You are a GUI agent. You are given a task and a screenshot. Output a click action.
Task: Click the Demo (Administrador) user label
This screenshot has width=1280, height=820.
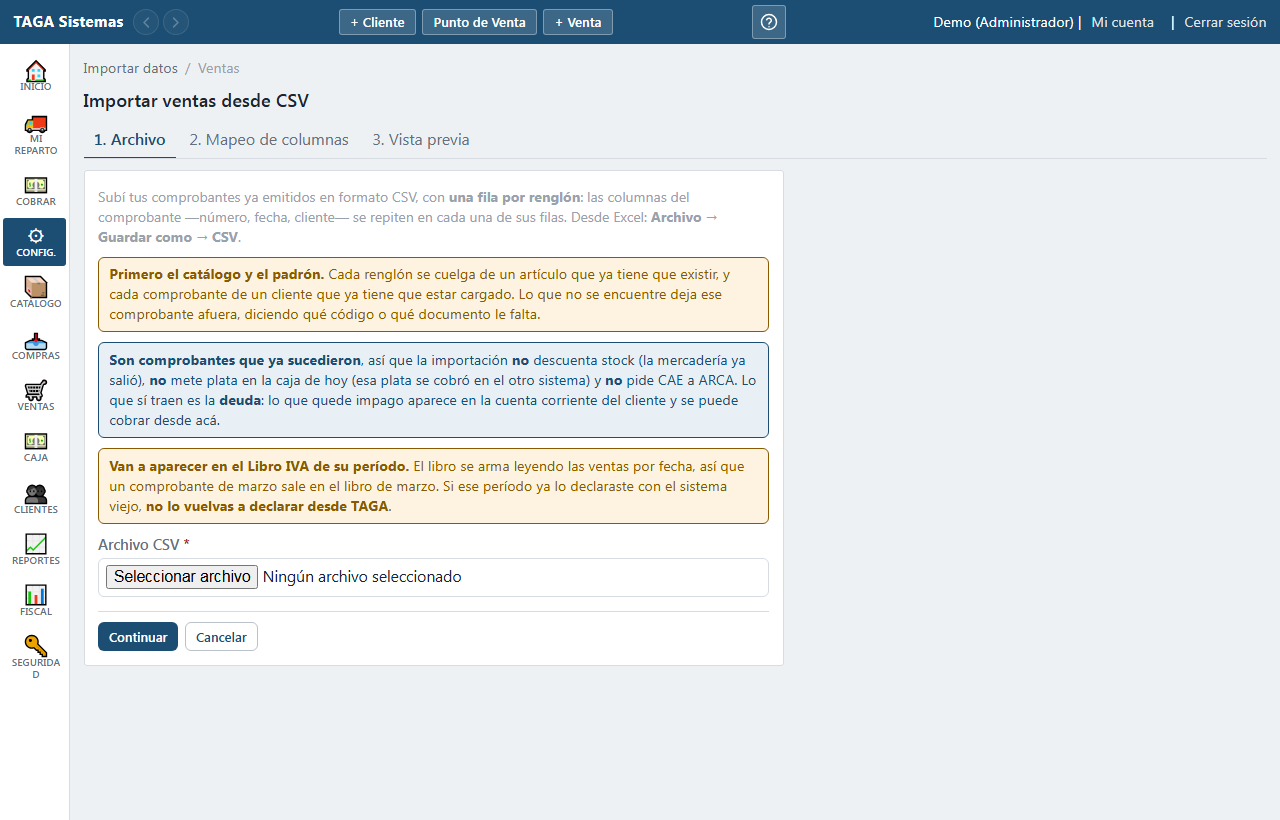(x=1003, y=22)
